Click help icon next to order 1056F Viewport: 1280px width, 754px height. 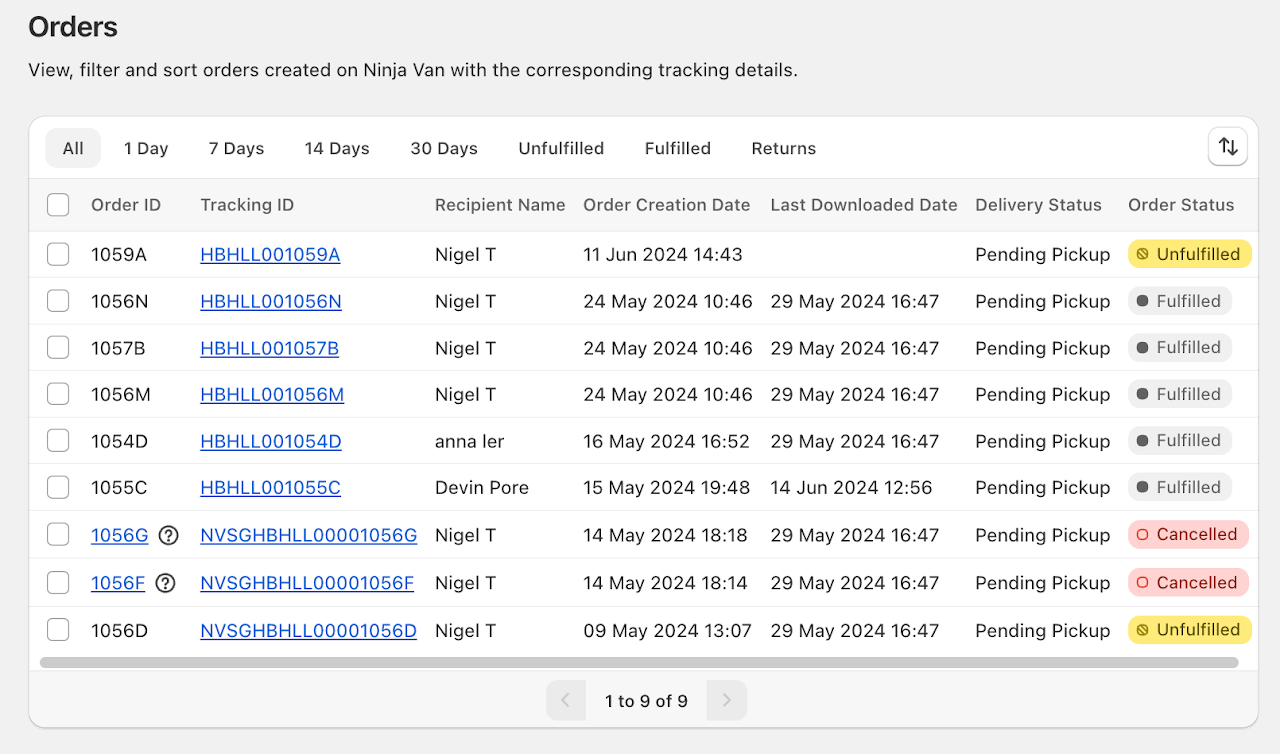[165, 583]
